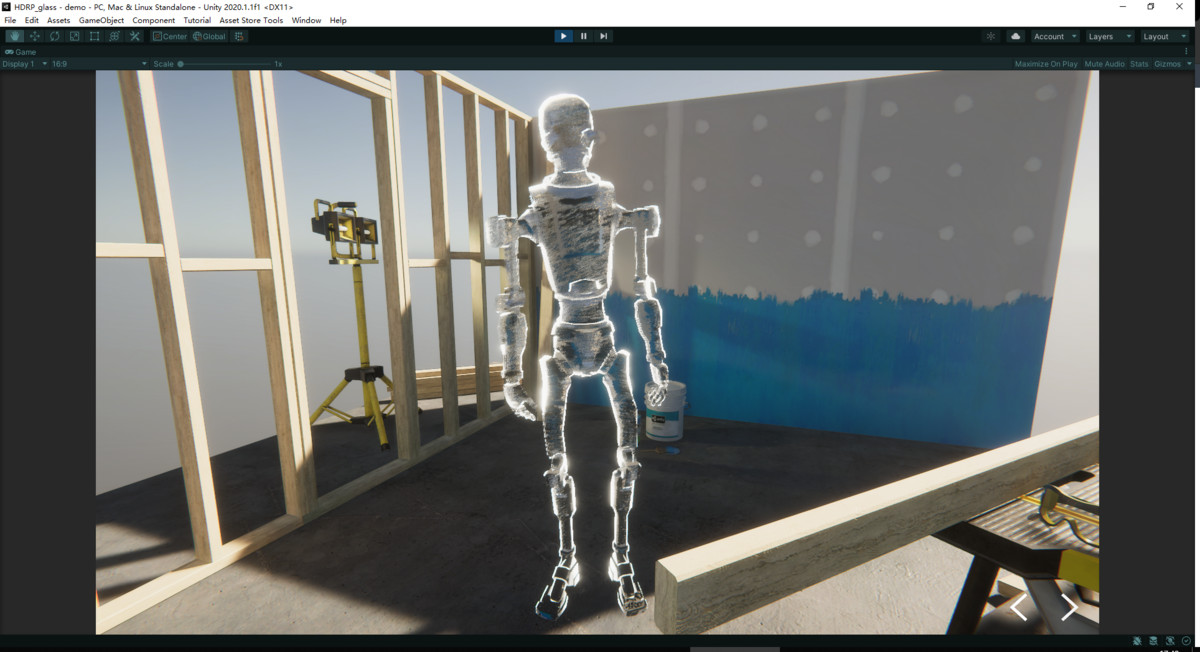Screen dimensions: 1200x652
Task: Select the Move tool
Action: (34, 36)
